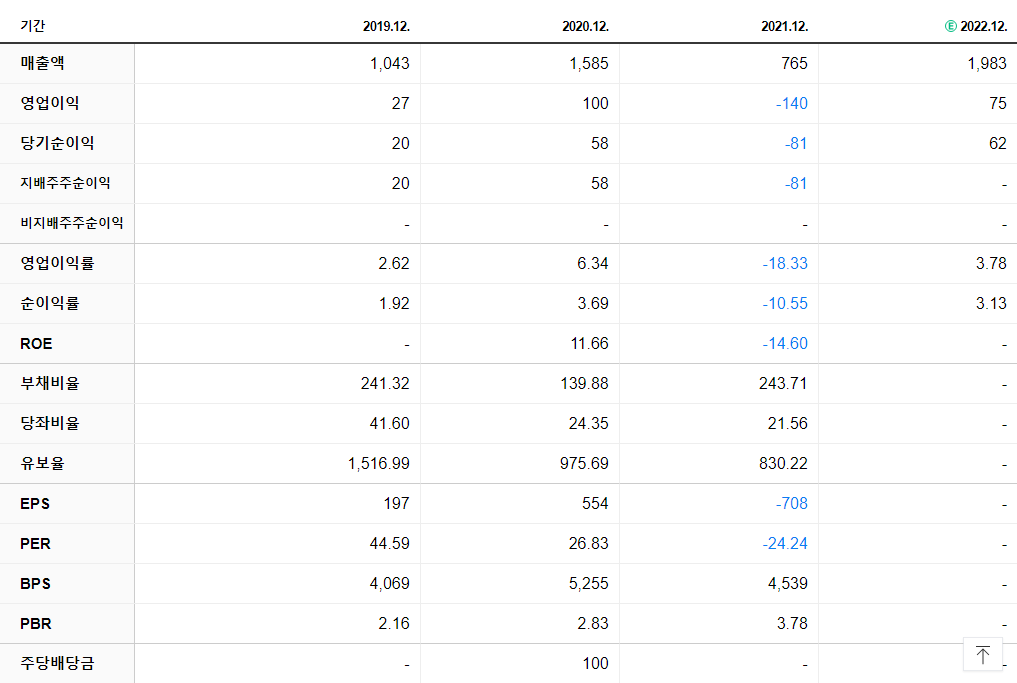Click the 3.69 net margin value
Image resolution: width=1017 pixels, height=683 pixels.
click(592, 304)
